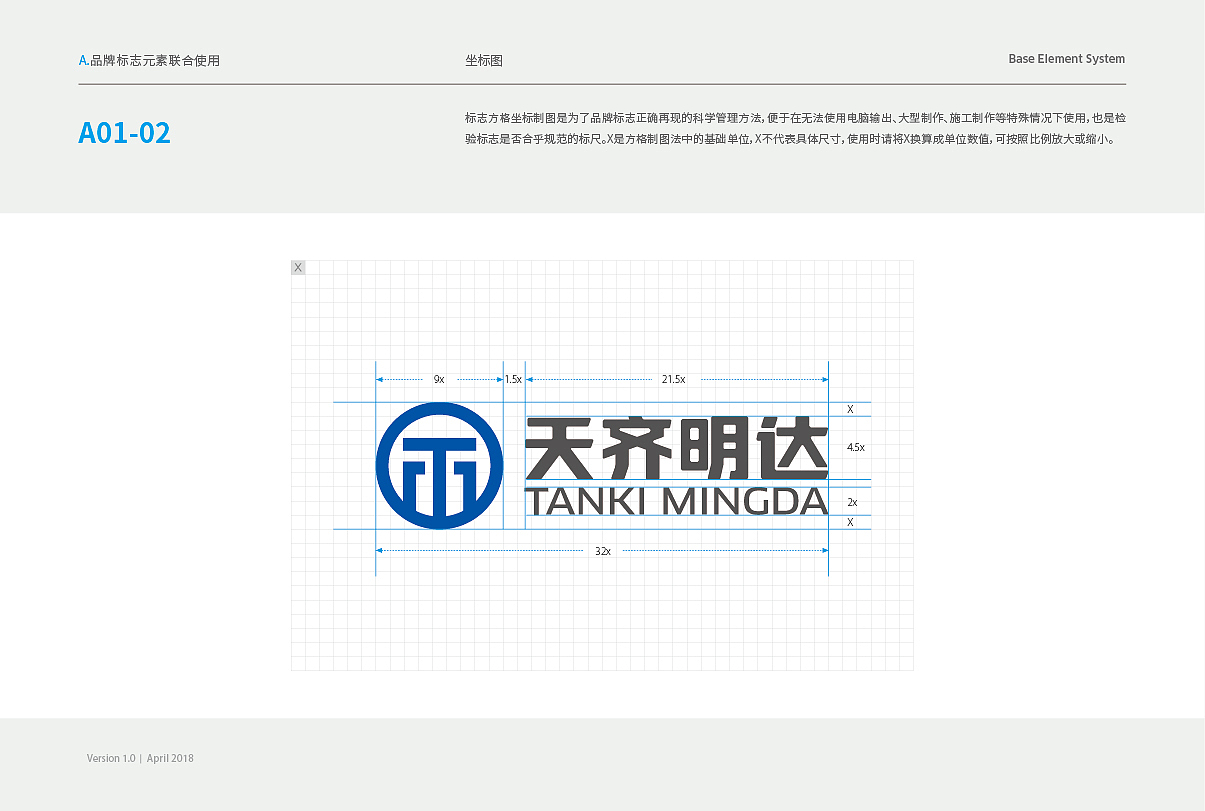Click the '1.5x' dimension label
This screenshot has height=811, width=1205.
(x=513, y=380)
